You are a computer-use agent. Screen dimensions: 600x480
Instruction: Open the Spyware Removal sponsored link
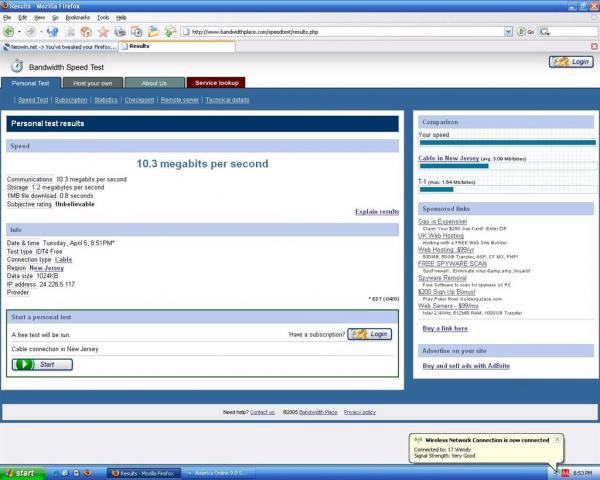[x=442, y=278]
